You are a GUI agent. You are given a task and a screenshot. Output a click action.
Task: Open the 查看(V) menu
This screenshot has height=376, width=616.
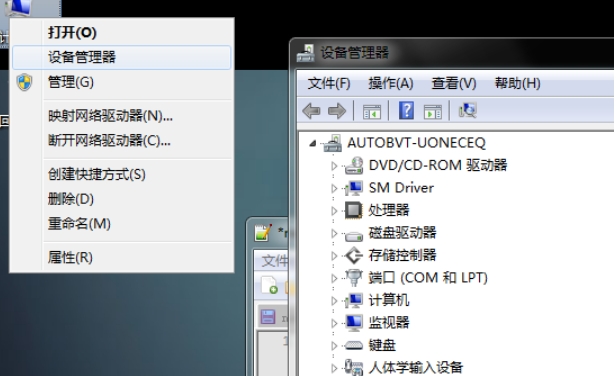[454, 83]
